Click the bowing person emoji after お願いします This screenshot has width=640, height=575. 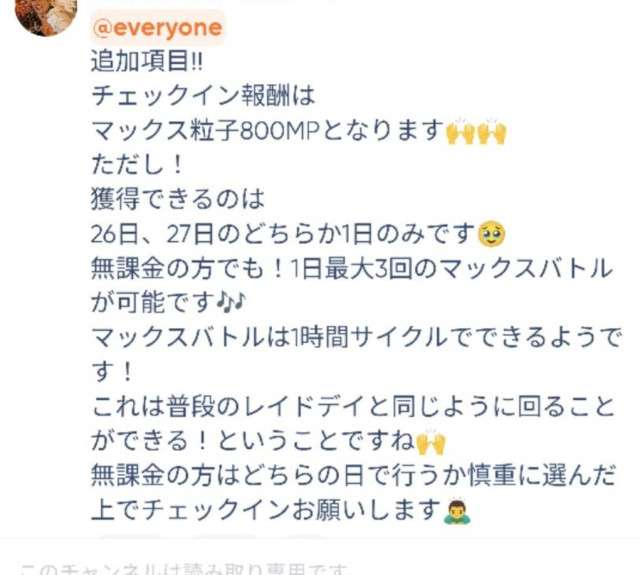(x=457, y=511)
